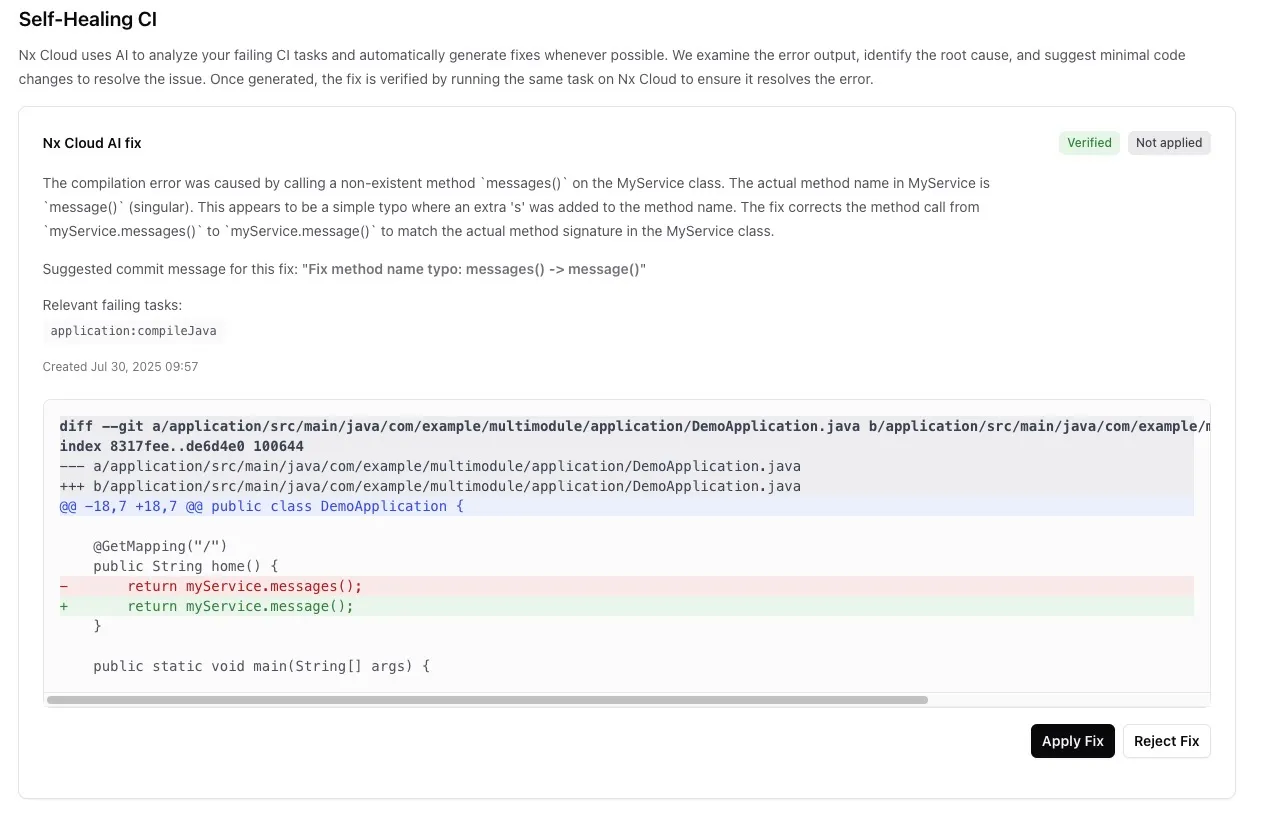Click the public static void main line
This screenshot has width=1262, height=816.
(260, 666)
